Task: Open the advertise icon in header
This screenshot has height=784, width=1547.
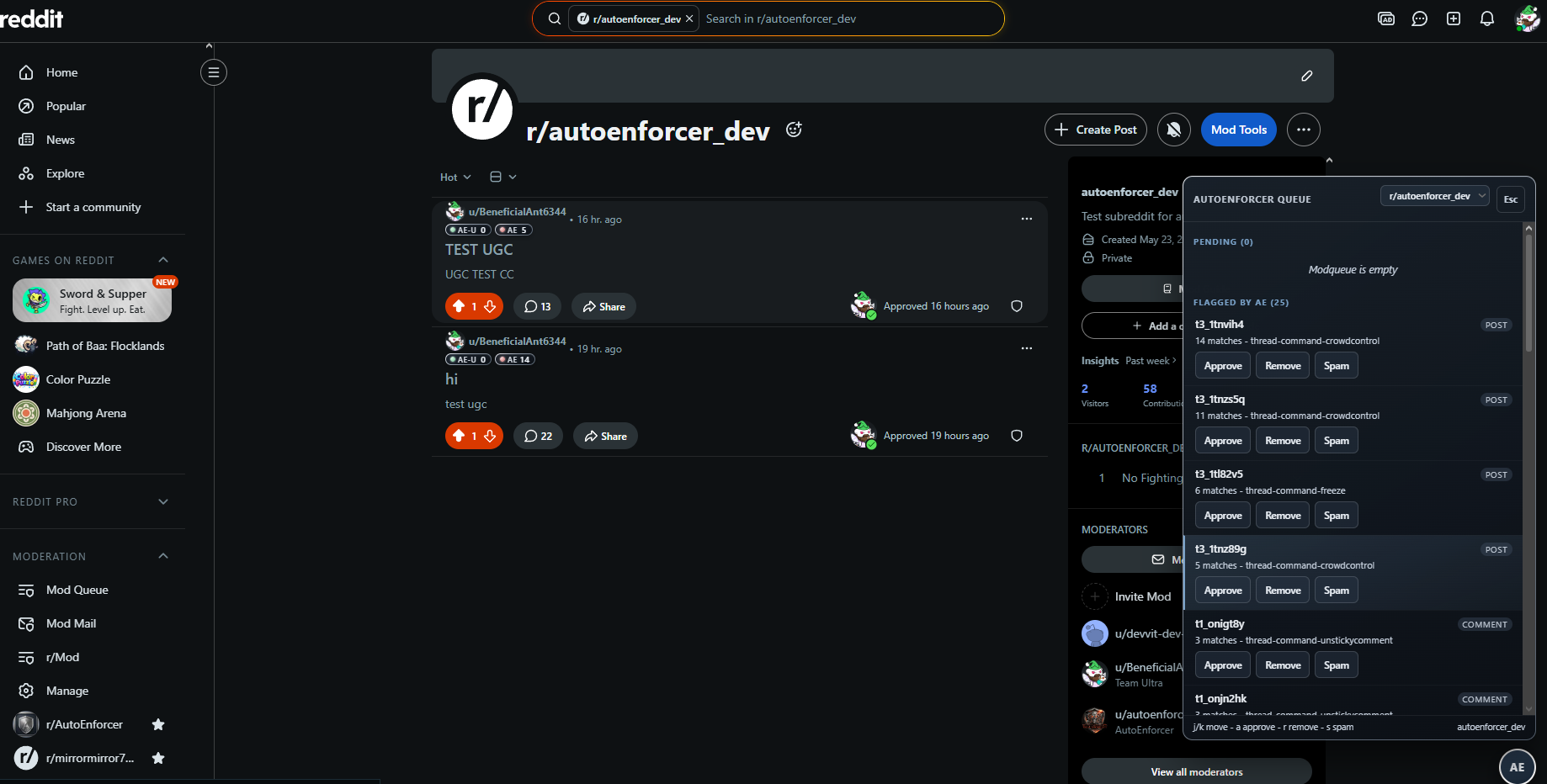Action: (1386, 19)
